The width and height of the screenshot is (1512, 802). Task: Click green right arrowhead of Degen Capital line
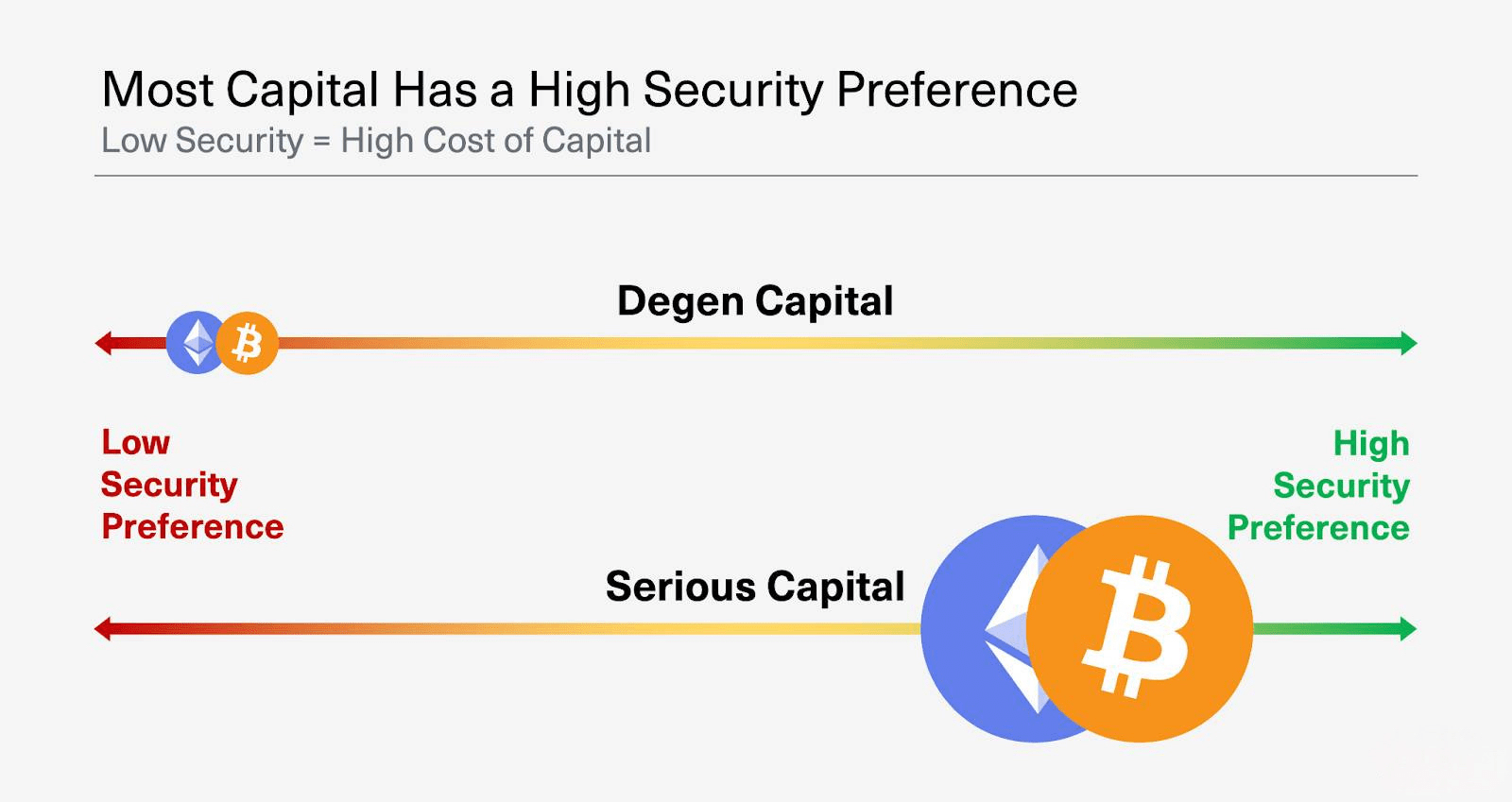pos(1409,343)
